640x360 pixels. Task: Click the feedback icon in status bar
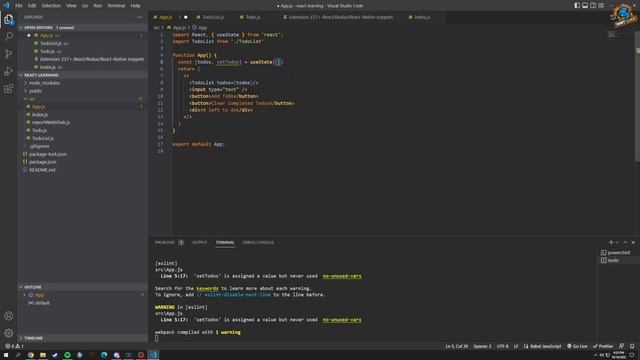[x=622, y=346]
